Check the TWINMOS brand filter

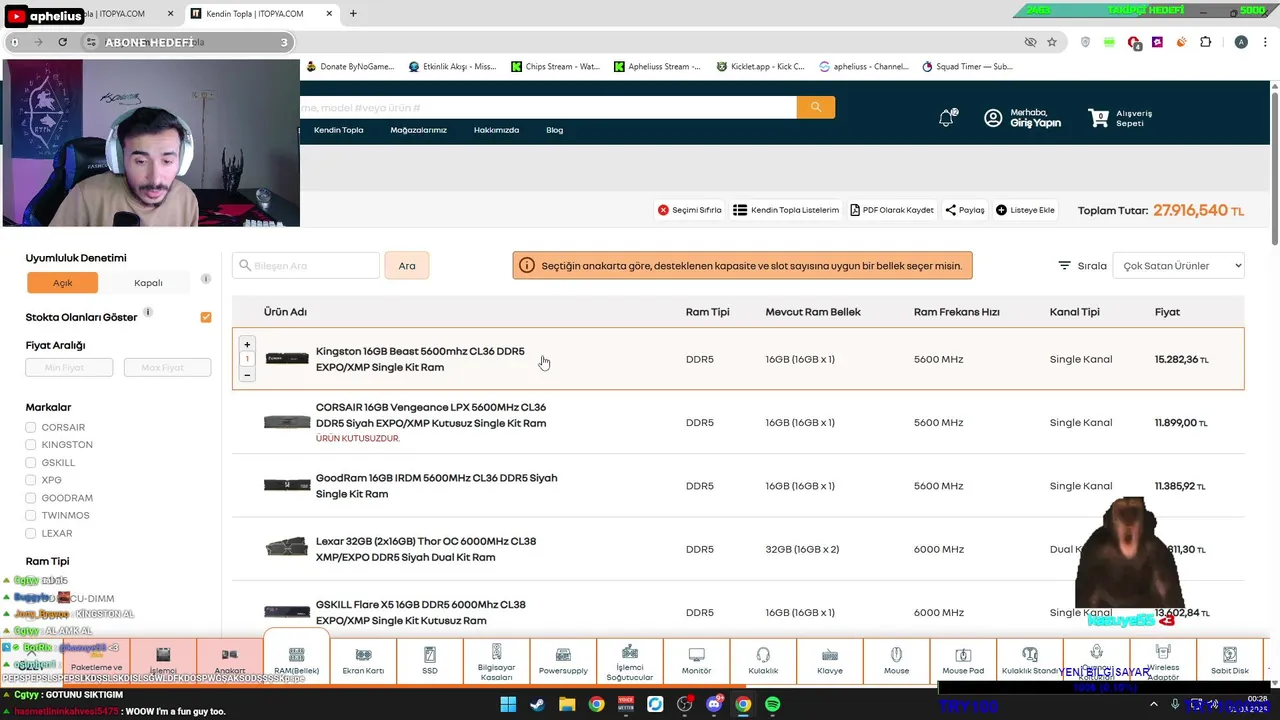(x=31, y=516)
